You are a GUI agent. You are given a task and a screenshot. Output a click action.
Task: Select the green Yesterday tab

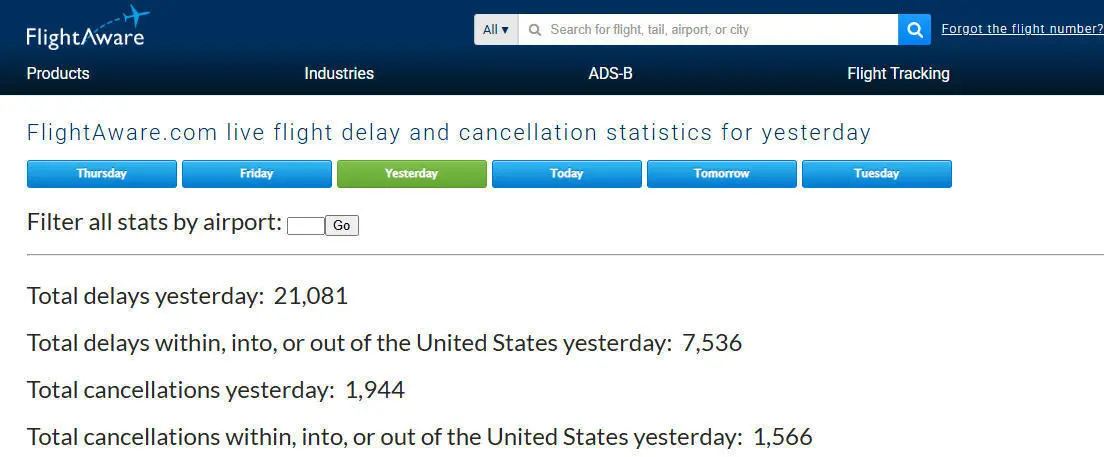tap(412, 174)
